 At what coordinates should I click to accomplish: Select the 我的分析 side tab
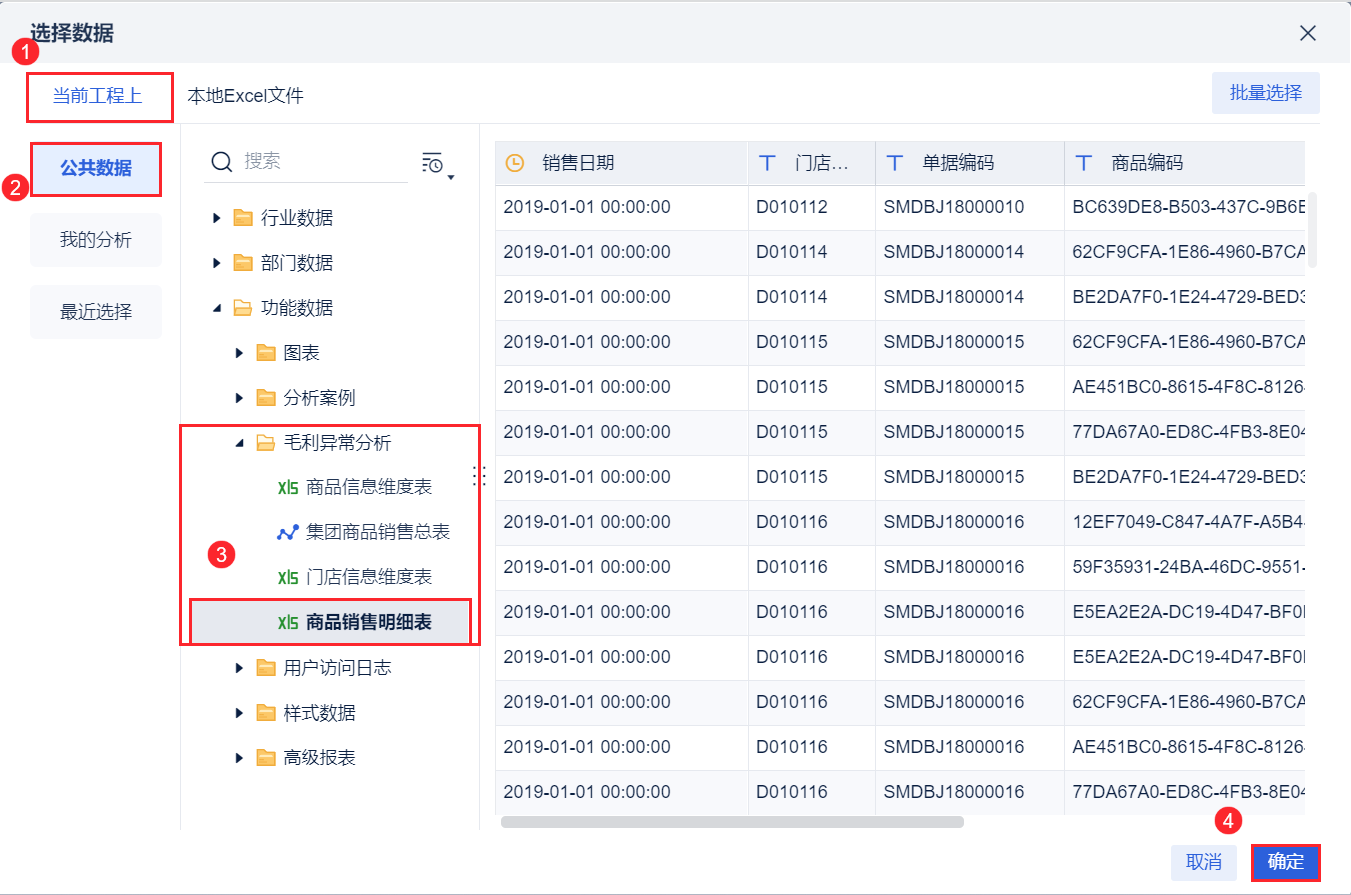tap(96, 240)
